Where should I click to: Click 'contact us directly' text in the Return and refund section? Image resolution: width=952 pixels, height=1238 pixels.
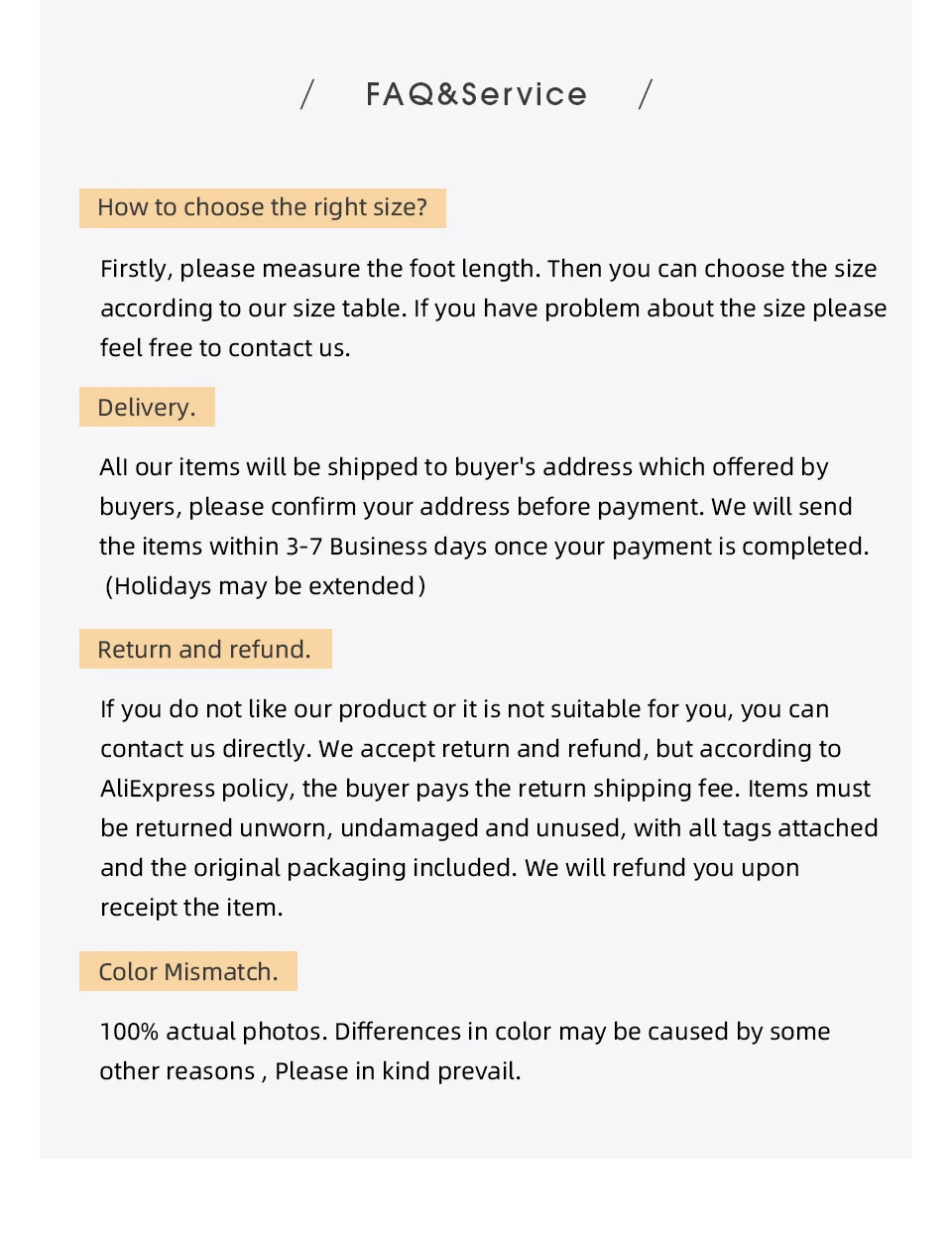click(205, 749)
